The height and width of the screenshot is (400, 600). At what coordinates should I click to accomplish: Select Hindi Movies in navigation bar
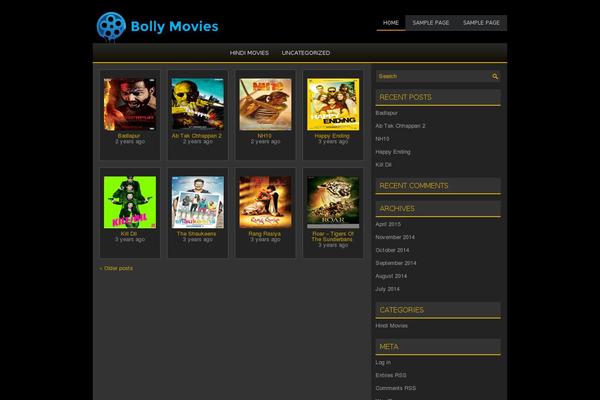click(249, 53)
